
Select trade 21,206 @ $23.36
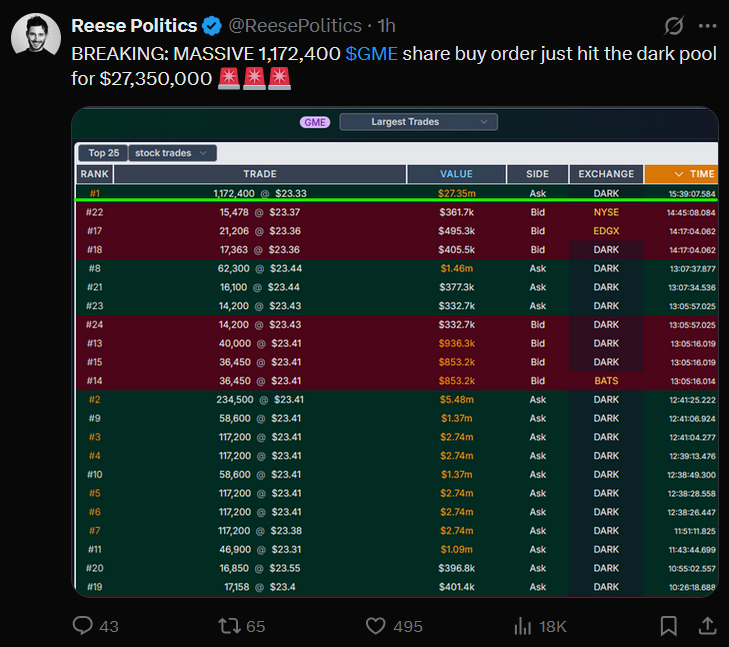click(260, 231)
